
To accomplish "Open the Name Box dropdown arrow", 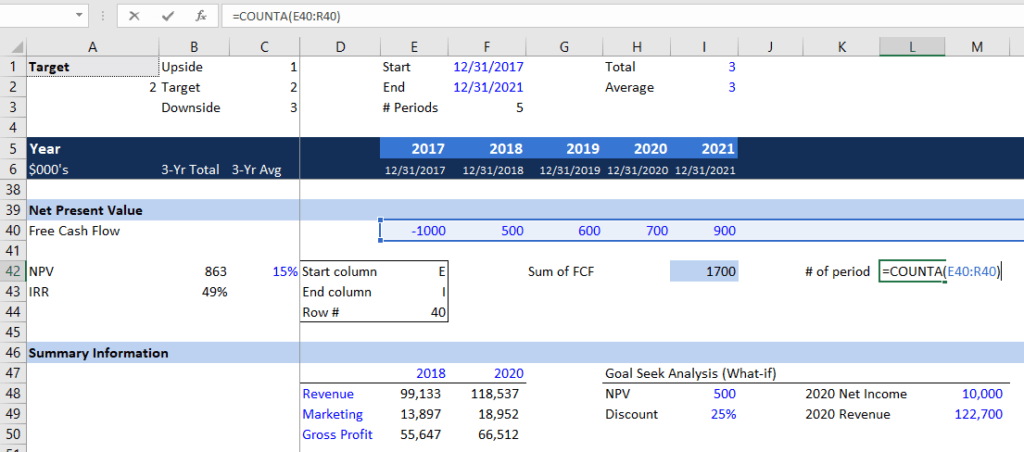I will [x=80, y=17].
